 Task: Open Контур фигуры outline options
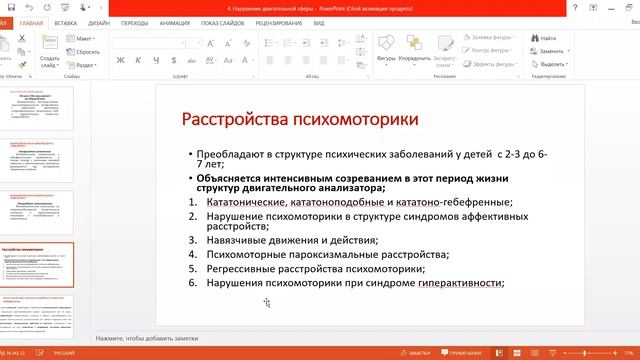pos(487,51)
